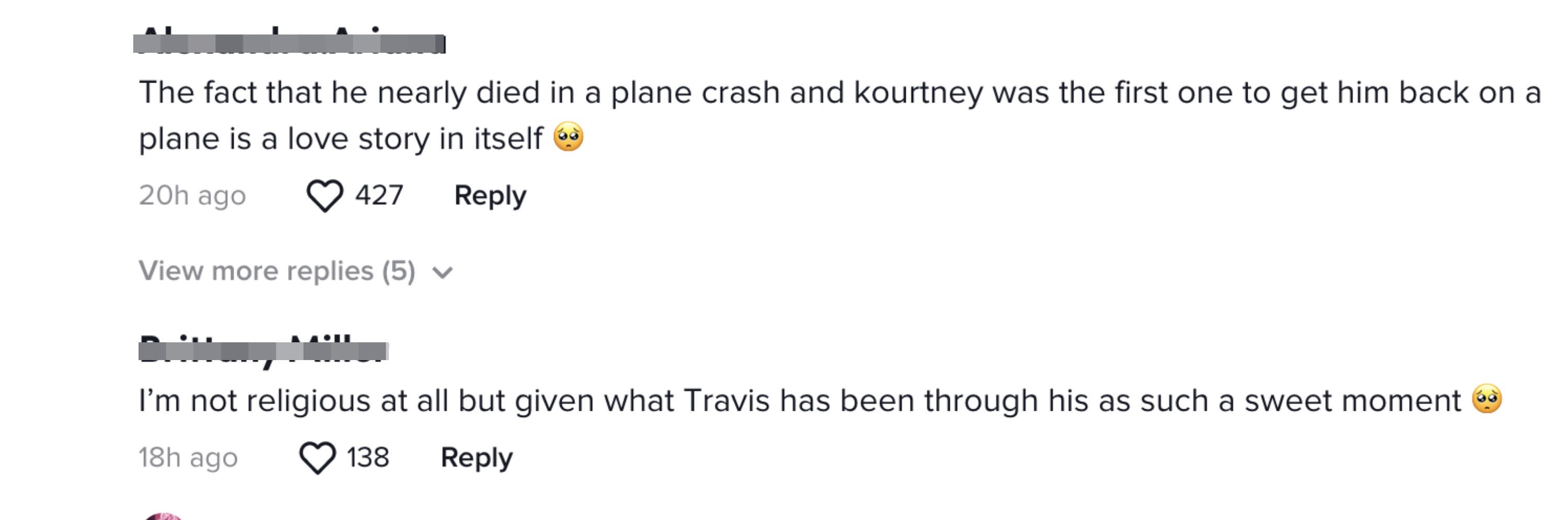Click the 18h ago timestamp
The height and width of the screenshot is (520, 1568).
188,458
